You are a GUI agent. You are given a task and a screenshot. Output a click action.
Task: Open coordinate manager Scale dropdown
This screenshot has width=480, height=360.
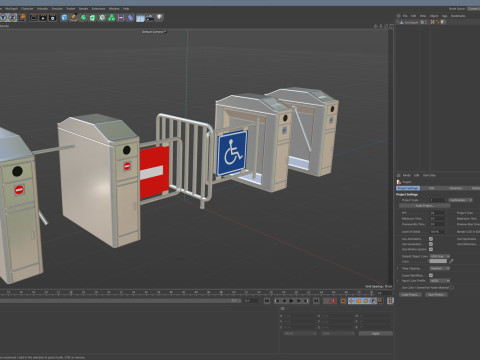click(x=337, y=333)
